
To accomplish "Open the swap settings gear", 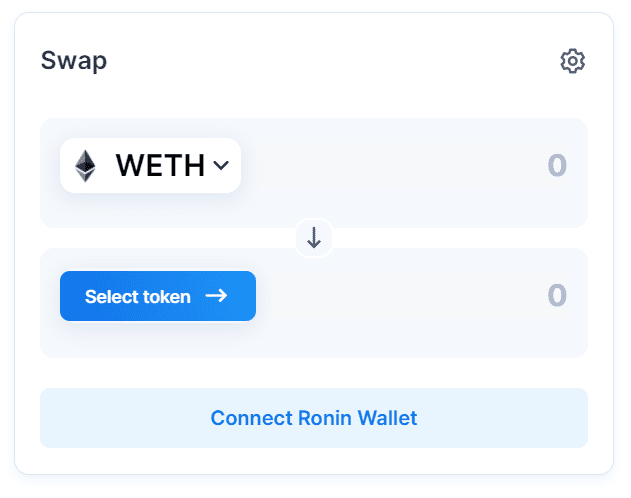I will 572,61.
